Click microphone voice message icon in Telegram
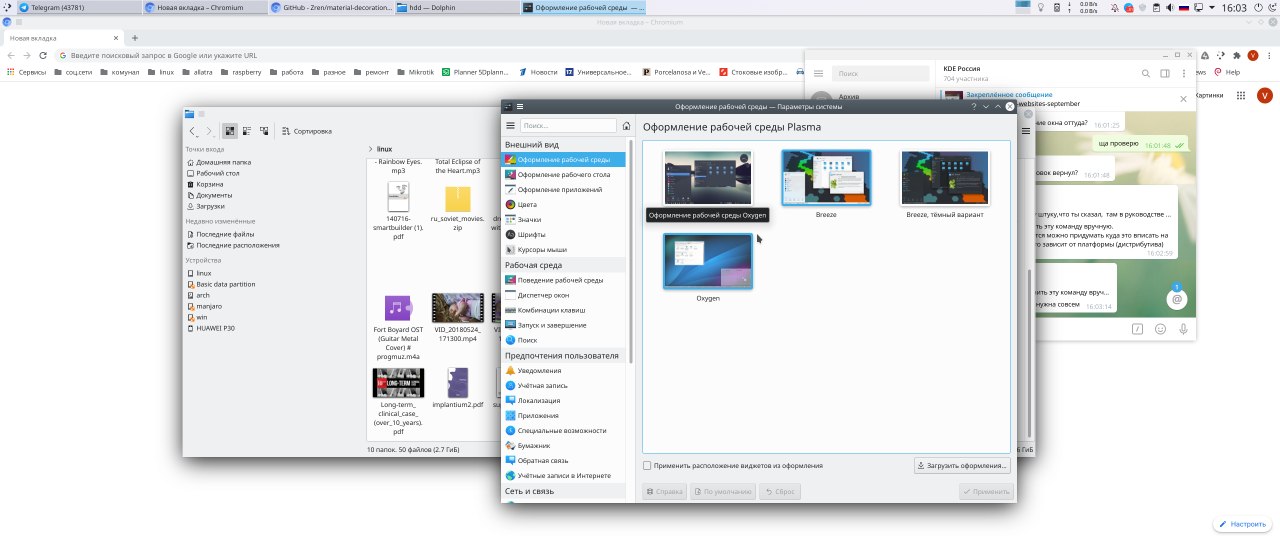 (1184, 328)
